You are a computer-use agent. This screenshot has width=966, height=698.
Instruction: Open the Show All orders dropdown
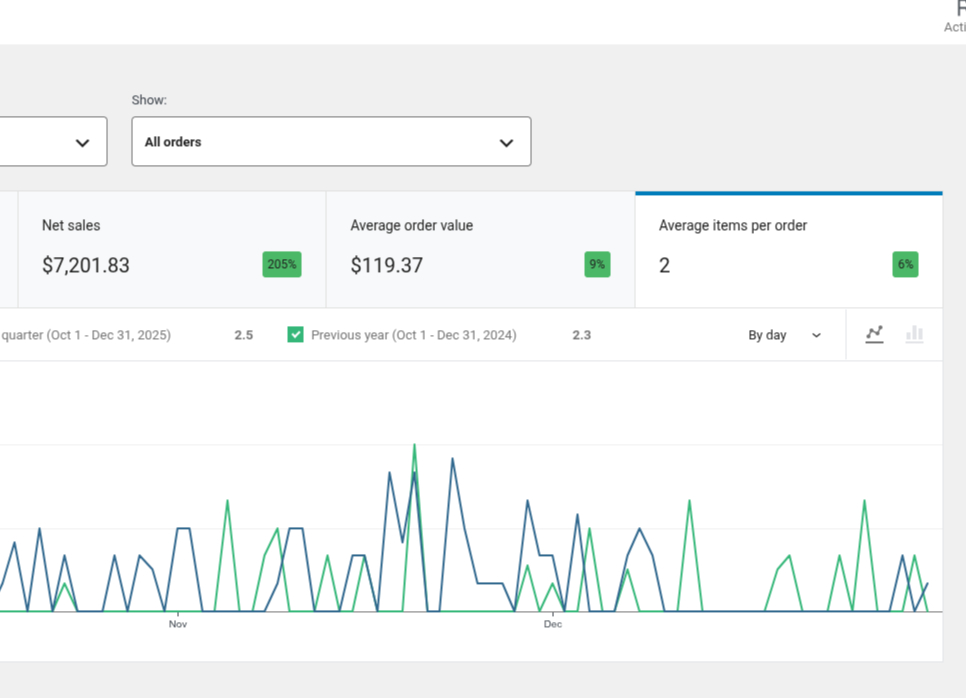click(331, 142)
